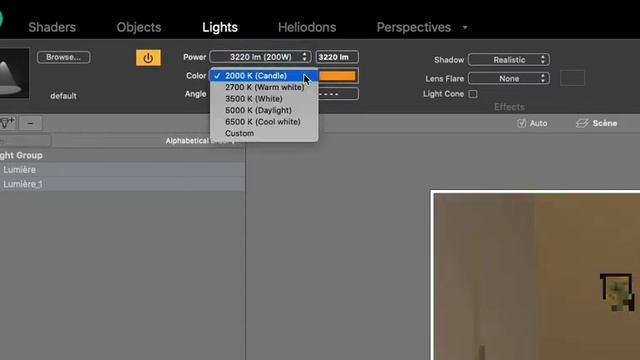Screen dimensions: 640x360
Task: Open the Perspectives tab
Action: click(x=413, y=27)
